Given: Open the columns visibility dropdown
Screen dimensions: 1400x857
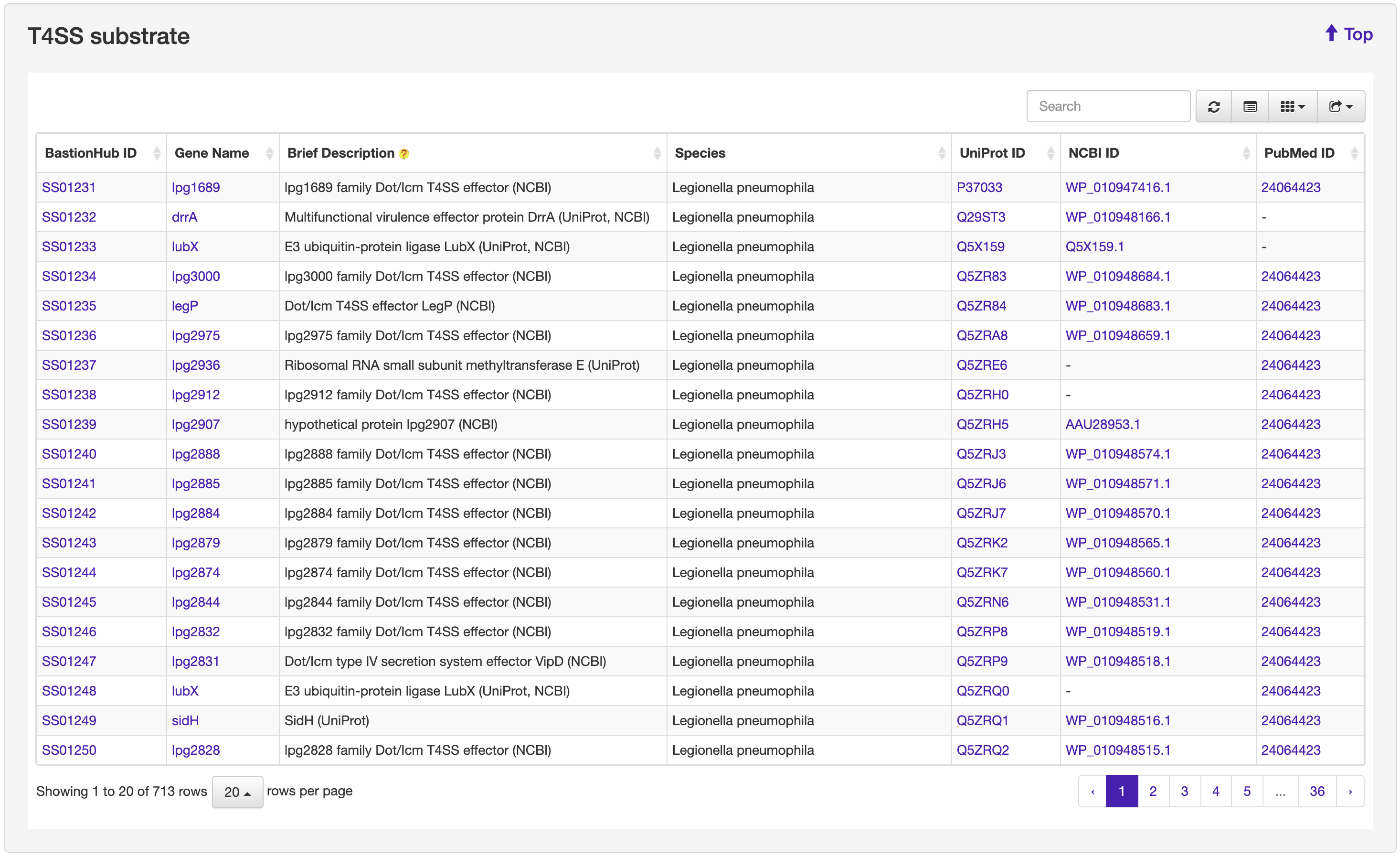Looking at the screenshot, I should [1292, 106].
